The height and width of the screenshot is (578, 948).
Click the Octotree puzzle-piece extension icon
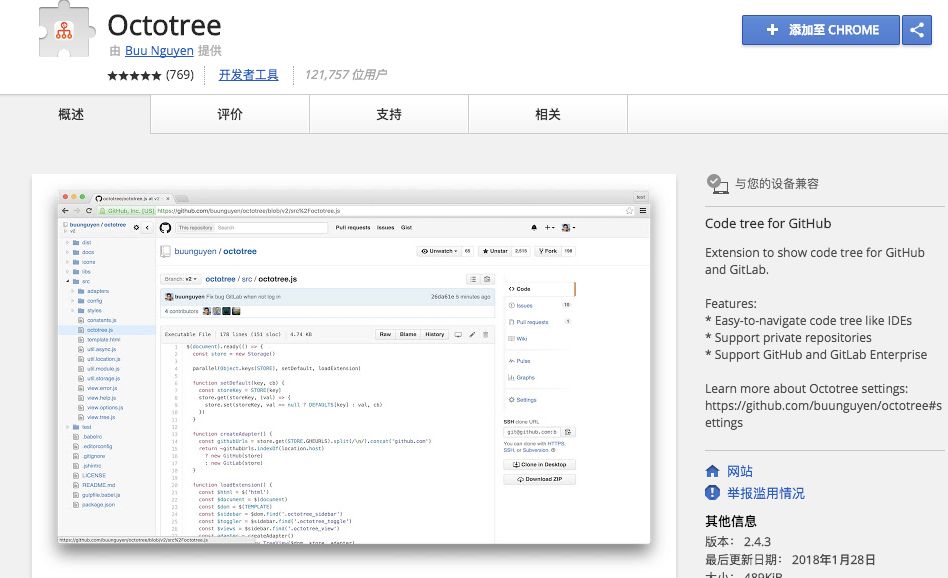[x=64, y=29]
